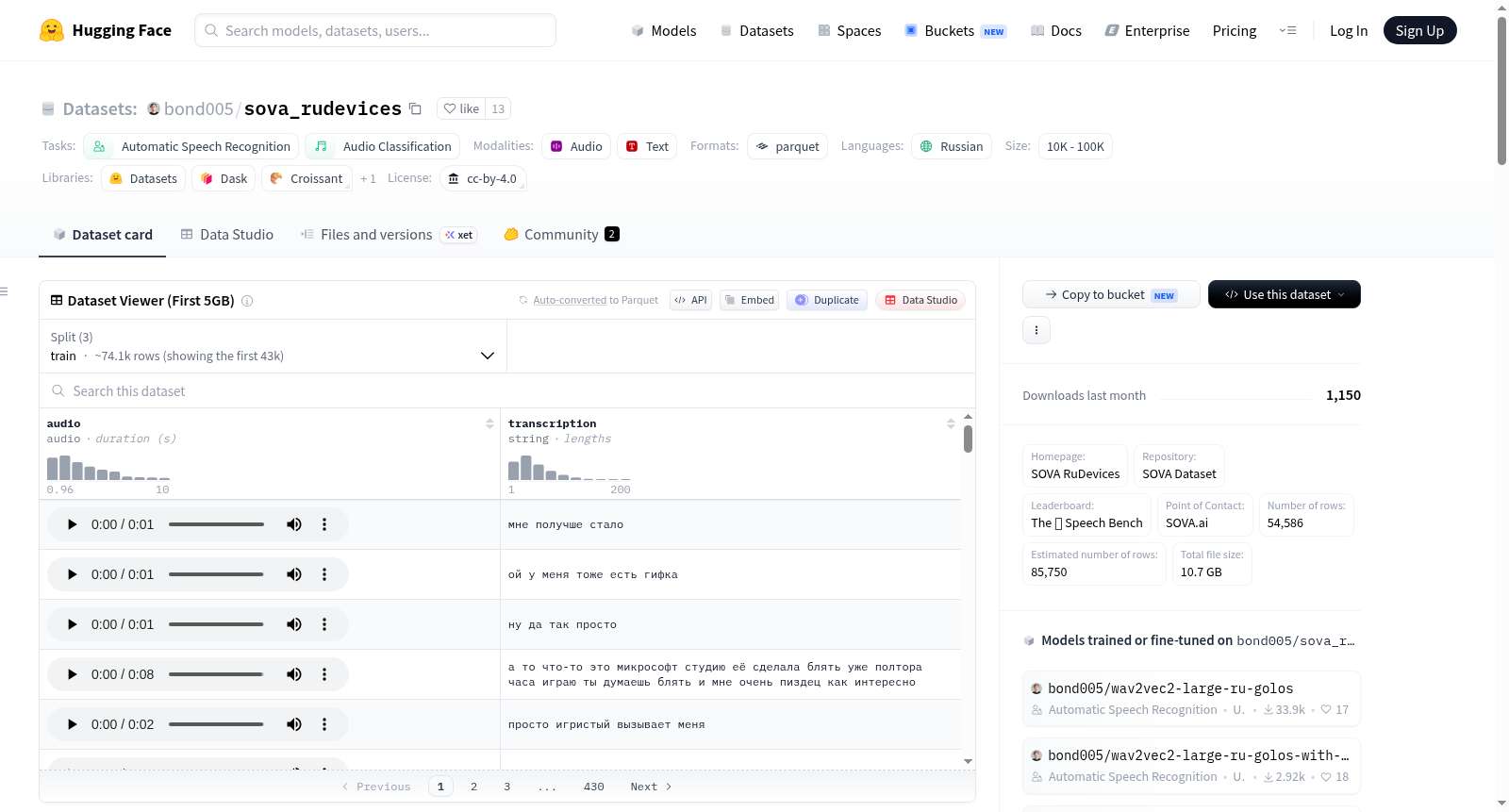The image size is (1509, 812).
Task: Mute the audio in the 'ой у меня тоже есть гифка' row
Action: coord(294,574)
